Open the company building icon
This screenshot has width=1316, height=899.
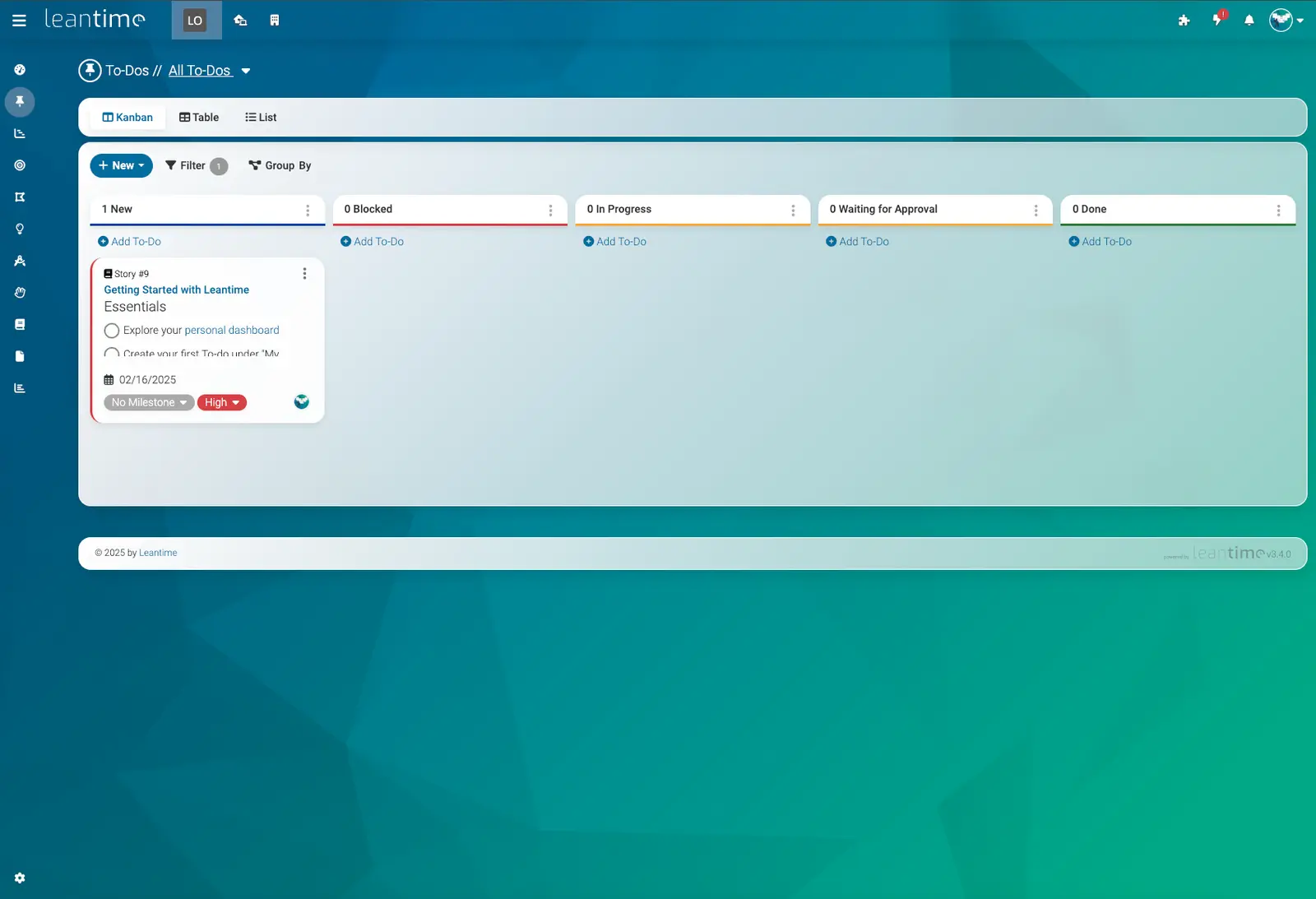point(275,21)
